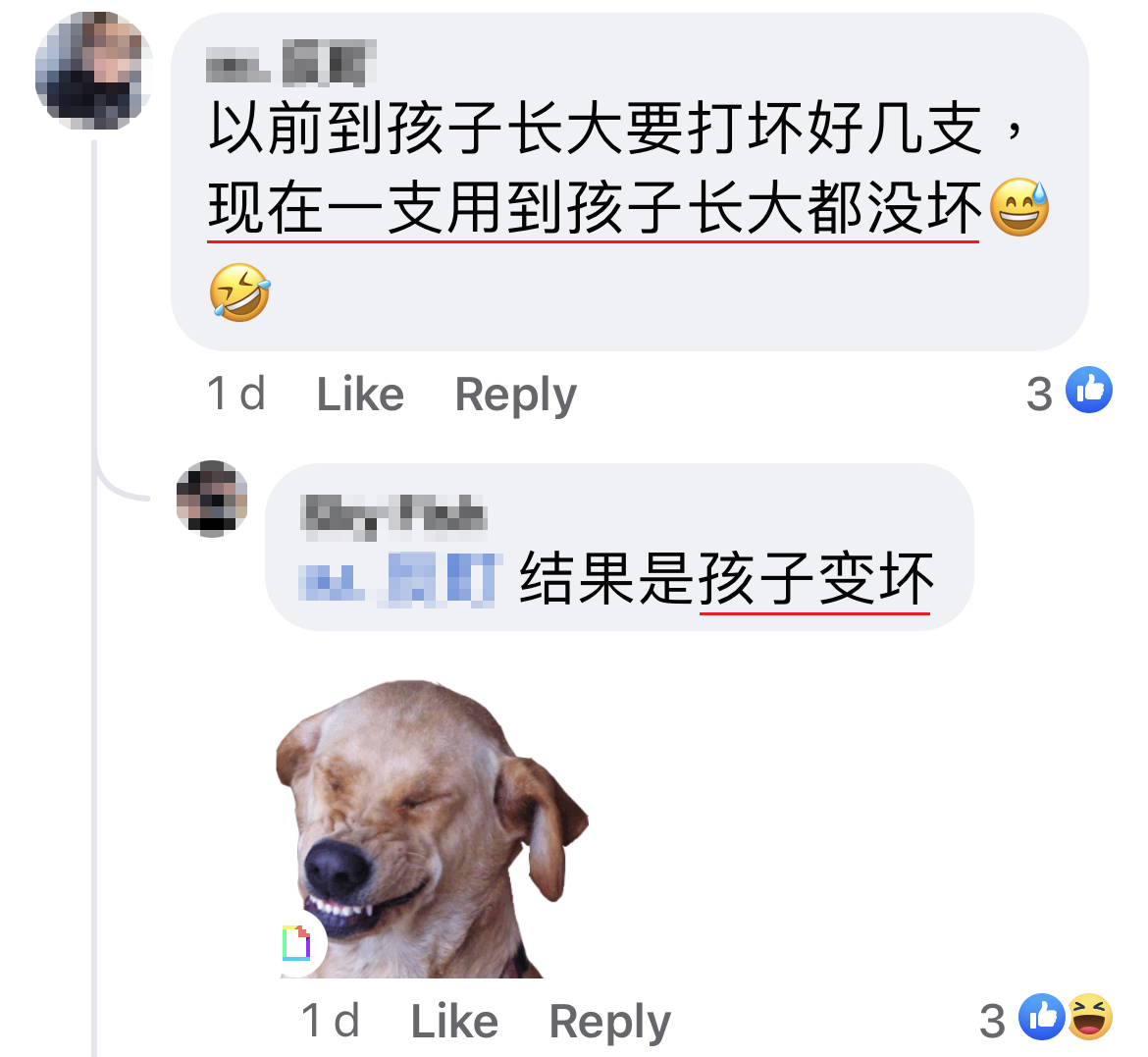Click the blue tagged name in the reply
Screen dimensions: 1148x1057
click(x=401, y=579)
